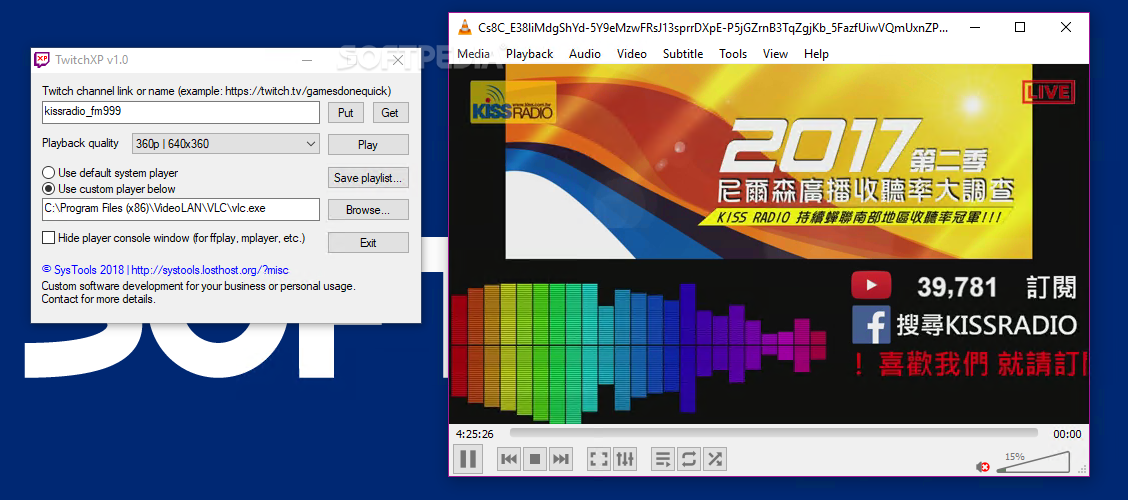Stop playback in VLC

tap(535, 459)
